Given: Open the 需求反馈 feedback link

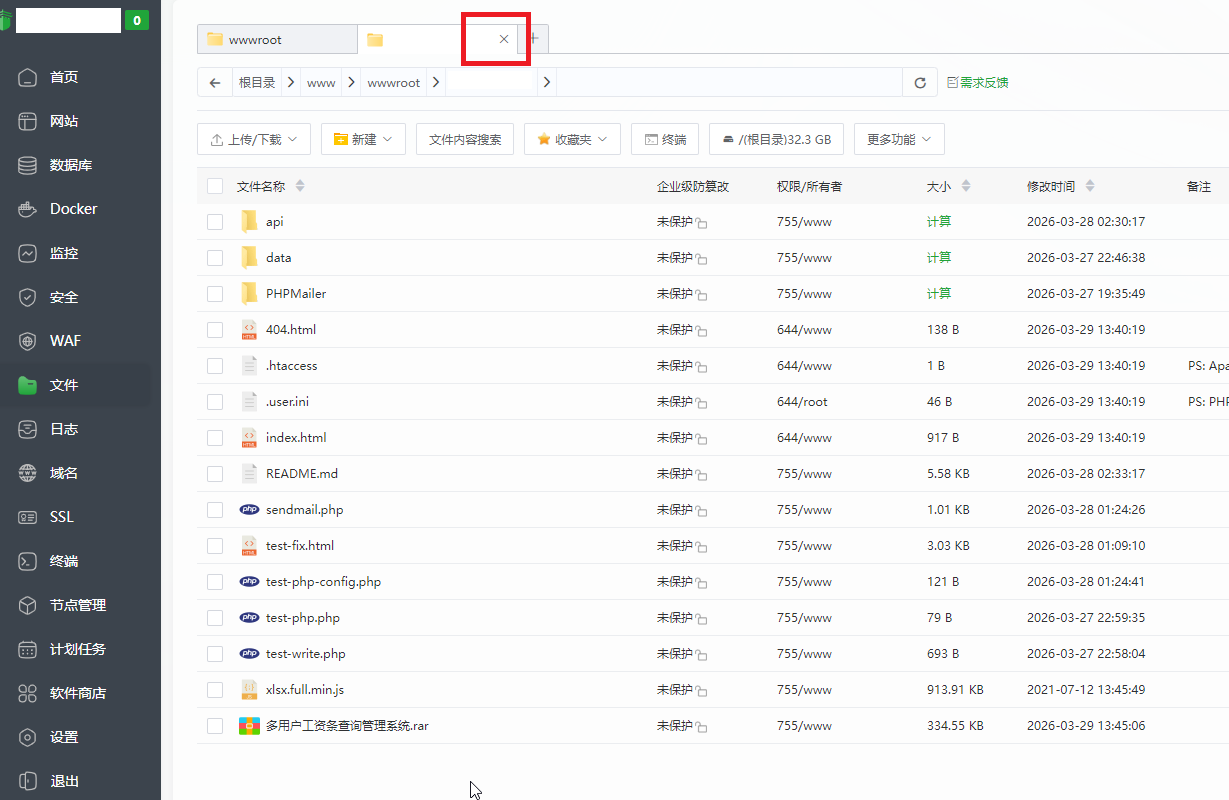Looking at the screenshot, I should (977, 84).
